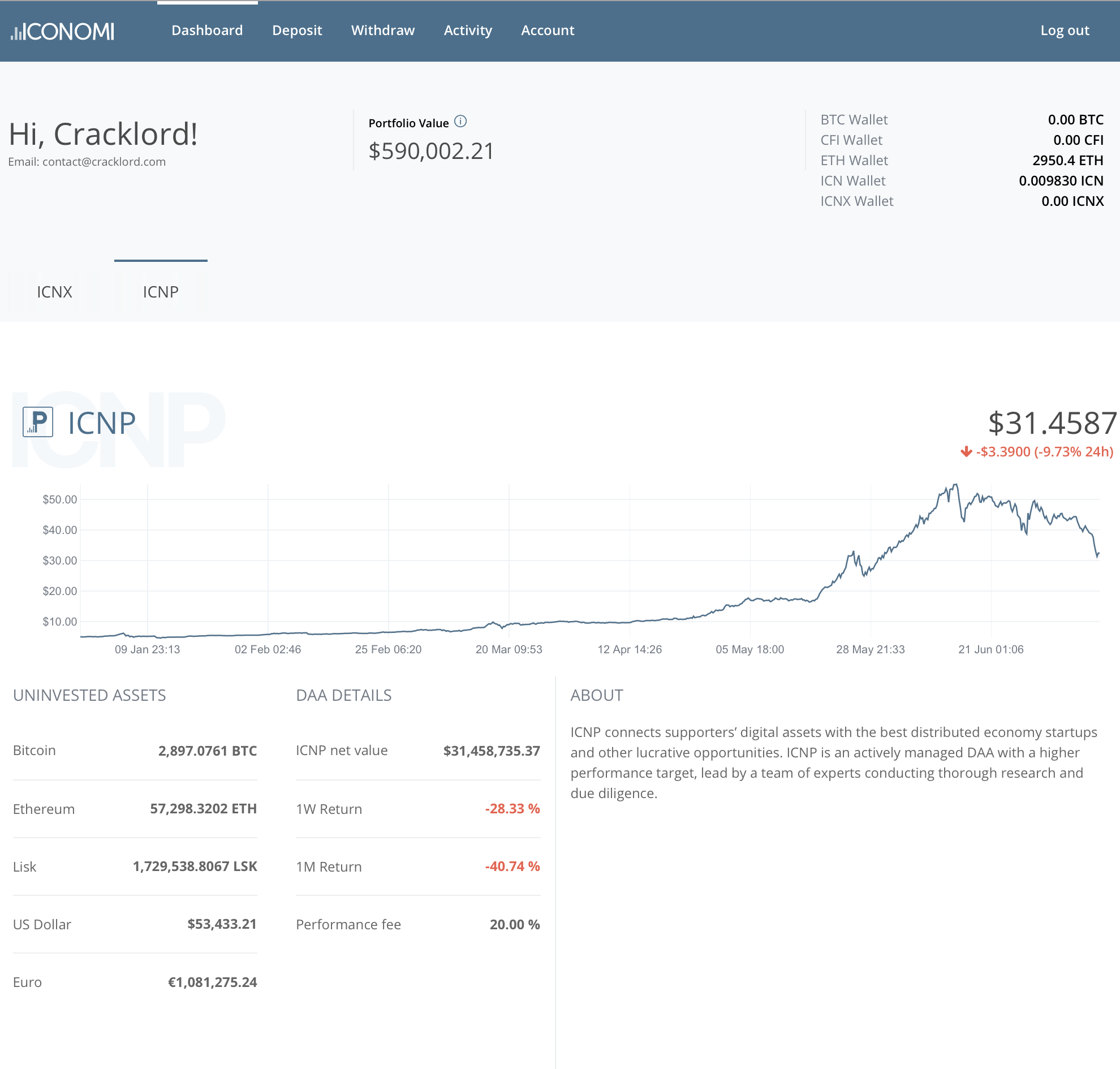The width and height of the screenshot is (1120, 1069).
Task: Click the -$3.3900 (-9.73% 24h) change
Action: click(1044, 451)
